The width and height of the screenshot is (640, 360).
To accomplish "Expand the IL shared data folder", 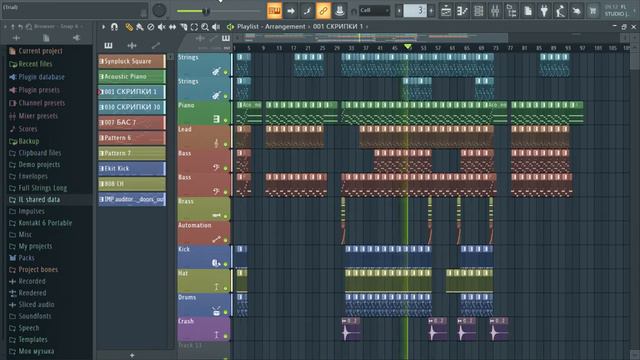I will (x=39, y=200).
